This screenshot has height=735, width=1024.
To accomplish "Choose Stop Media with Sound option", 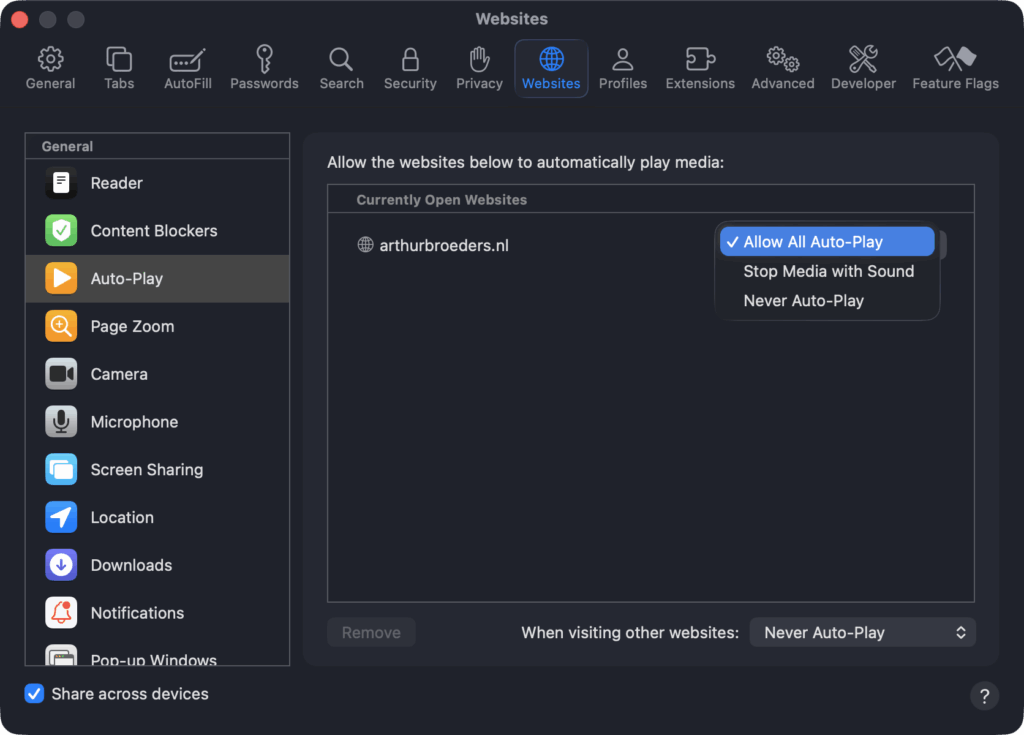I will click(828, 271).
